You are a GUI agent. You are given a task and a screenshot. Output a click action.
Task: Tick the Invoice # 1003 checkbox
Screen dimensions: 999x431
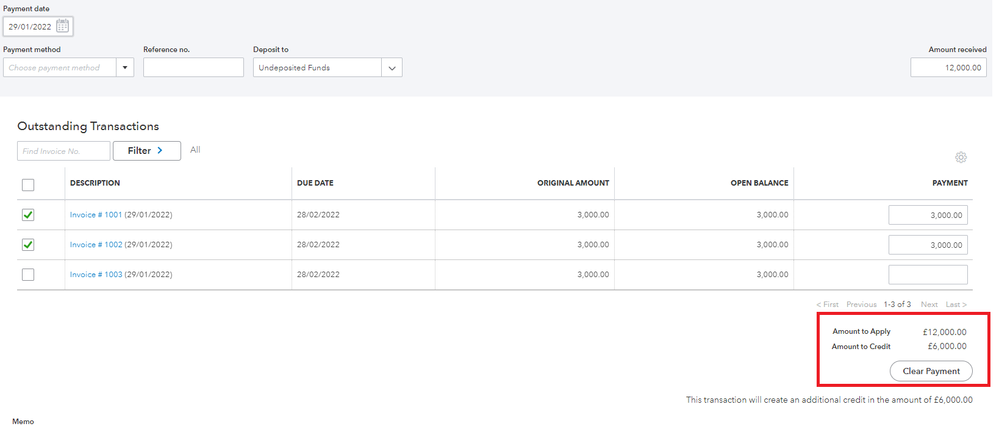point(28,275)
